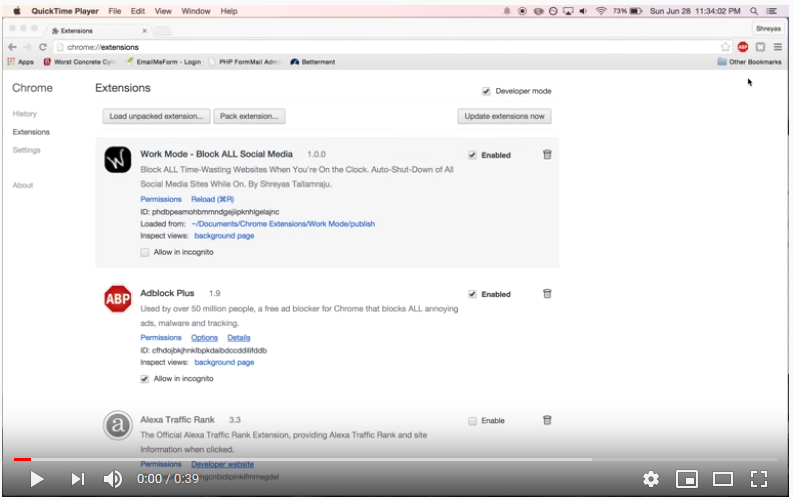Click Pack extension button
This screenshot has width=793, height=500.
249,116
